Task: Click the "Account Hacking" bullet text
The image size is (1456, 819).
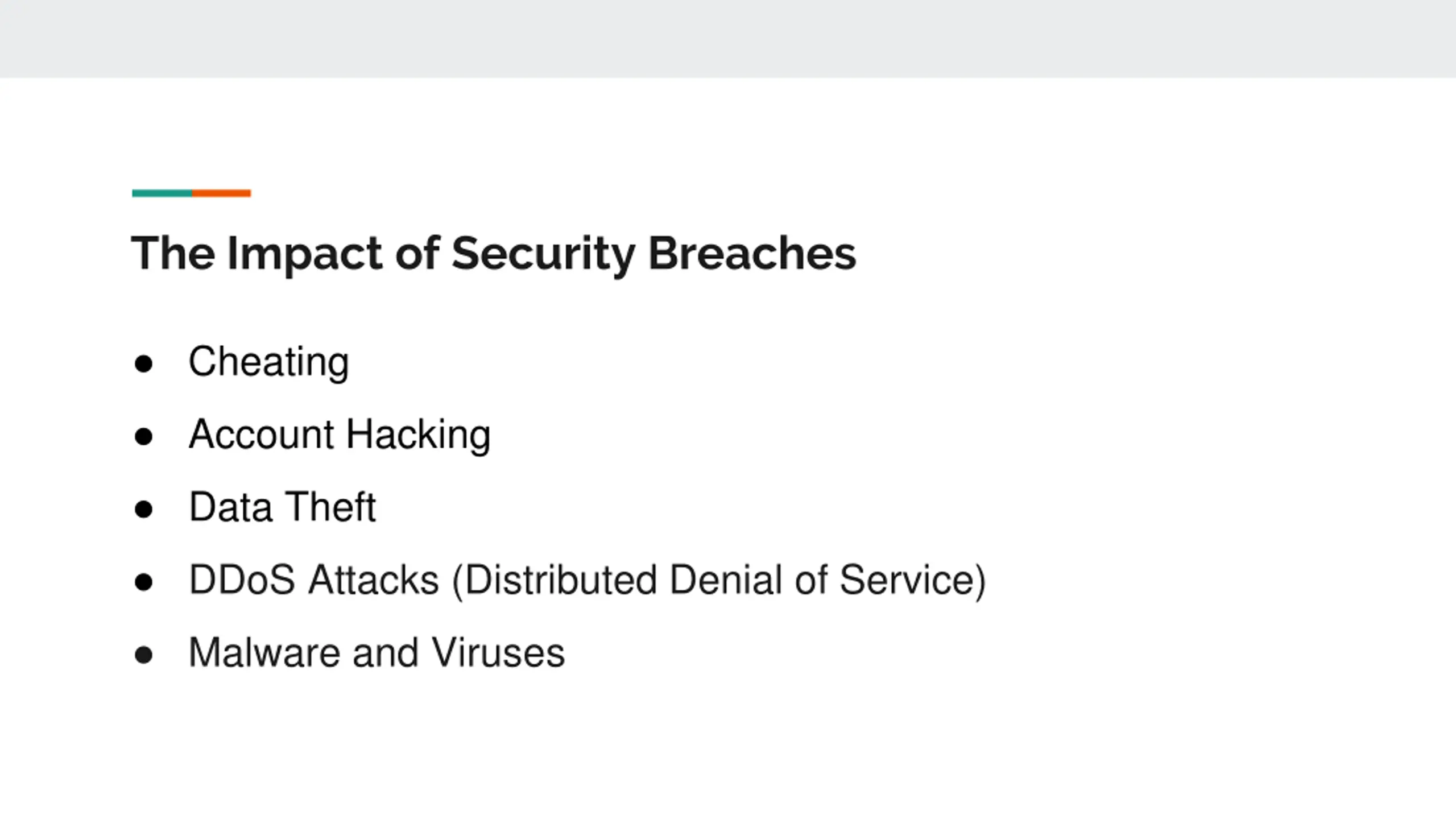Action: tap(339, 435)
